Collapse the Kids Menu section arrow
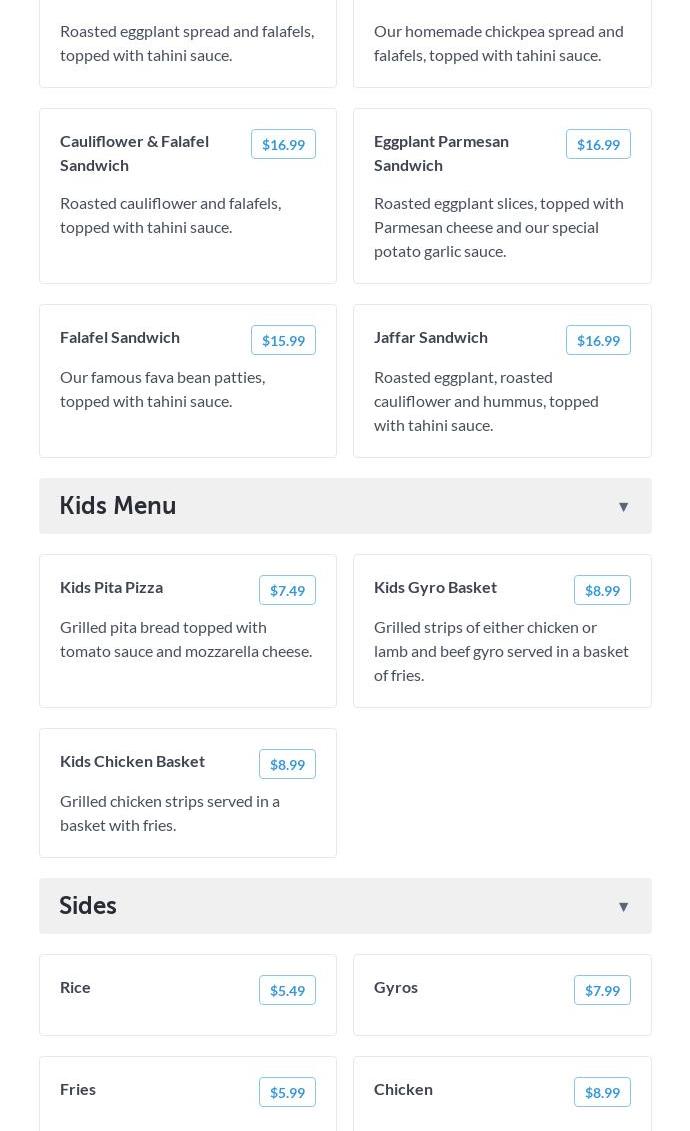 [623, 507]
